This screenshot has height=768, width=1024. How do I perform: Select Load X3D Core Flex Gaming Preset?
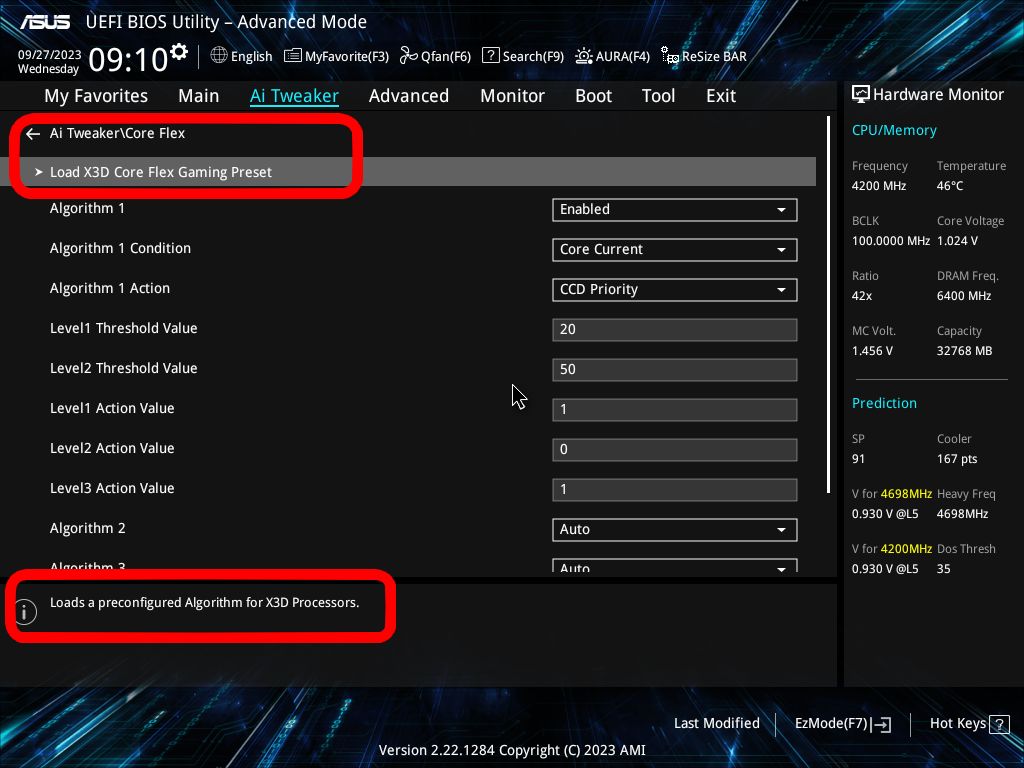[408, 172]
